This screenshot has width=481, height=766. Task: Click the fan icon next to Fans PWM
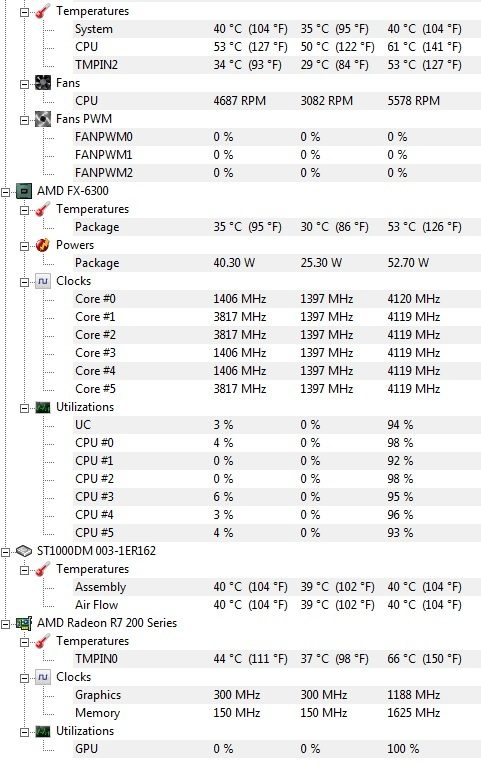pyautogui.click(x=43, y=119)
